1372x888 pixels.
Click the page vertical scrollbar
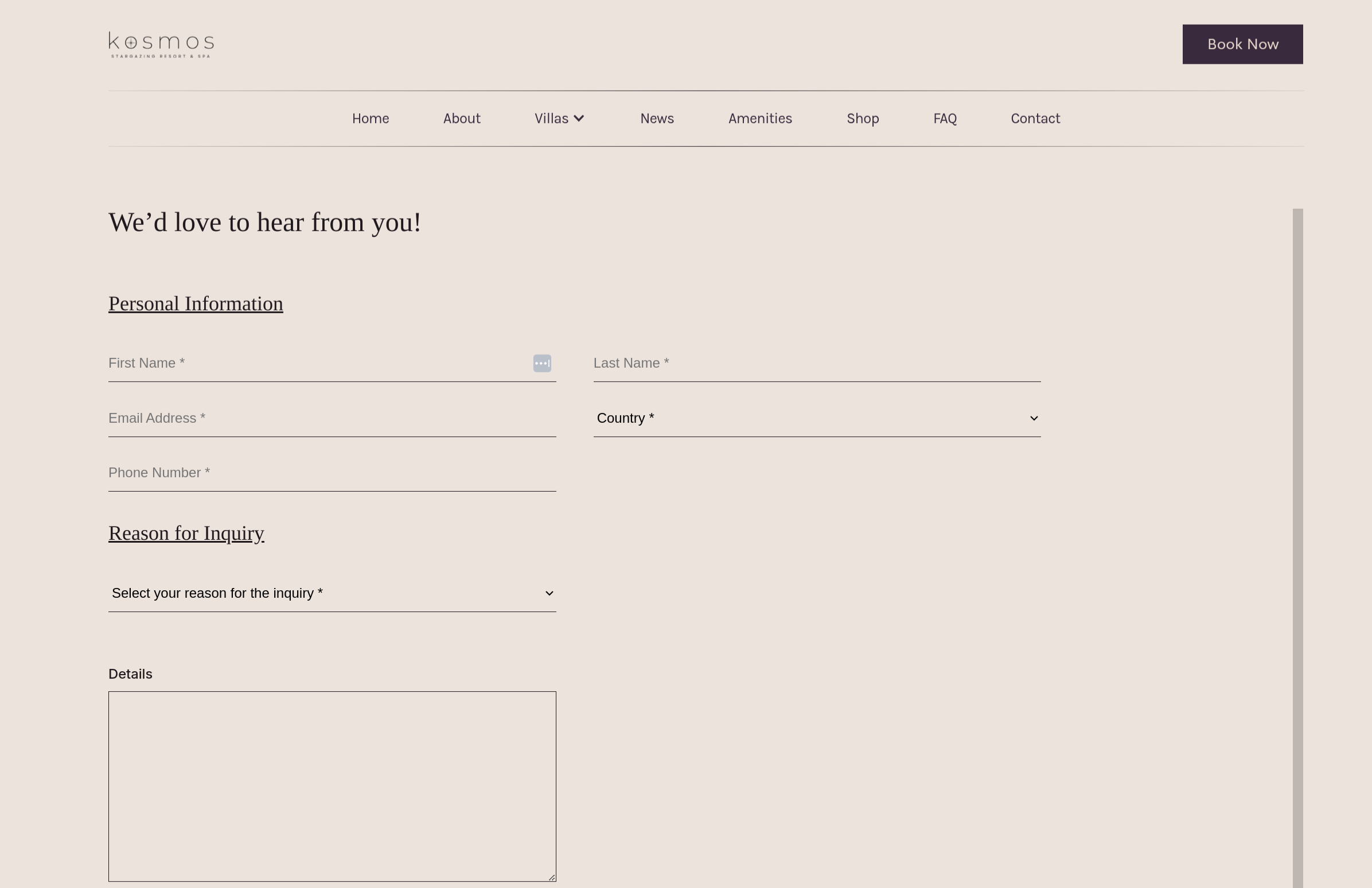pos(1297,548)
